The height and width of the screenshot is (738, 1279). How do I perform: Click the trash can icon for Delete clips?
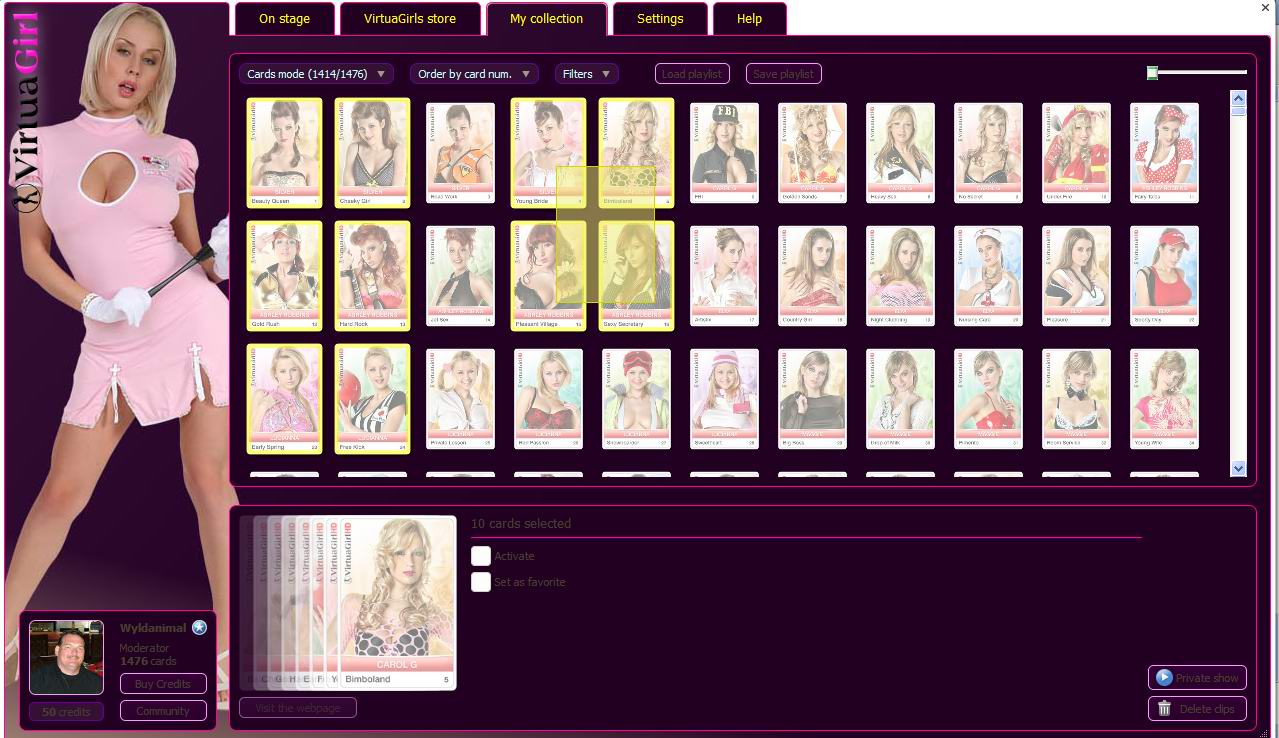coord(1164,709)
